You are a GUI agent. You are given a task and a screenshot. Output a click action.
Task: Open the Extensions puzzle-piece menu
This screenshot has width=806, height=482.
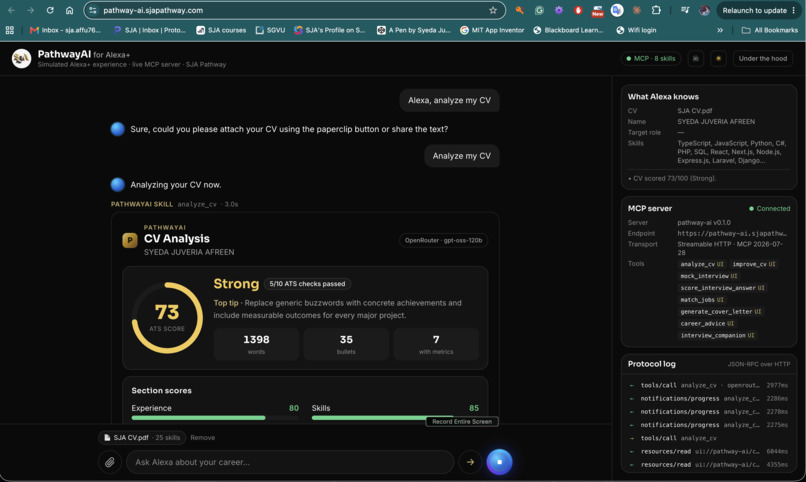pos(656,10)
